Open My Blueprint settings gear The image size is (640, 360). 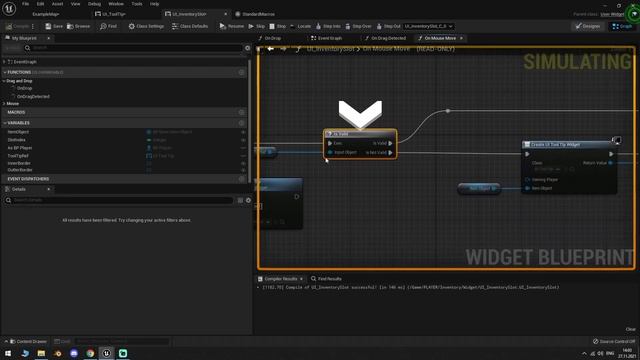click(247, 48)
